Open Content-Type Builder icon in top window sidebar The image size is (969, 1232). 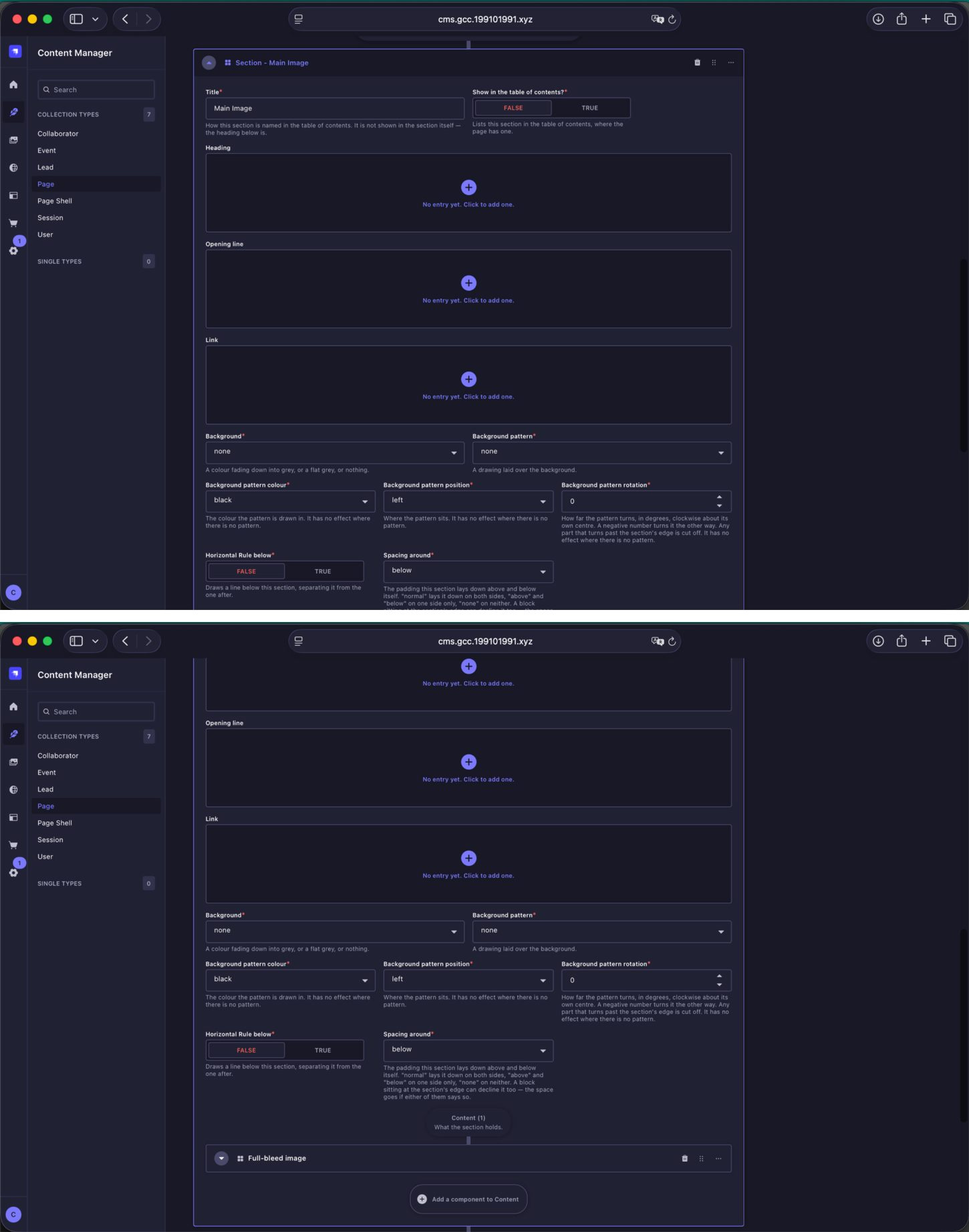click(13, 196)
